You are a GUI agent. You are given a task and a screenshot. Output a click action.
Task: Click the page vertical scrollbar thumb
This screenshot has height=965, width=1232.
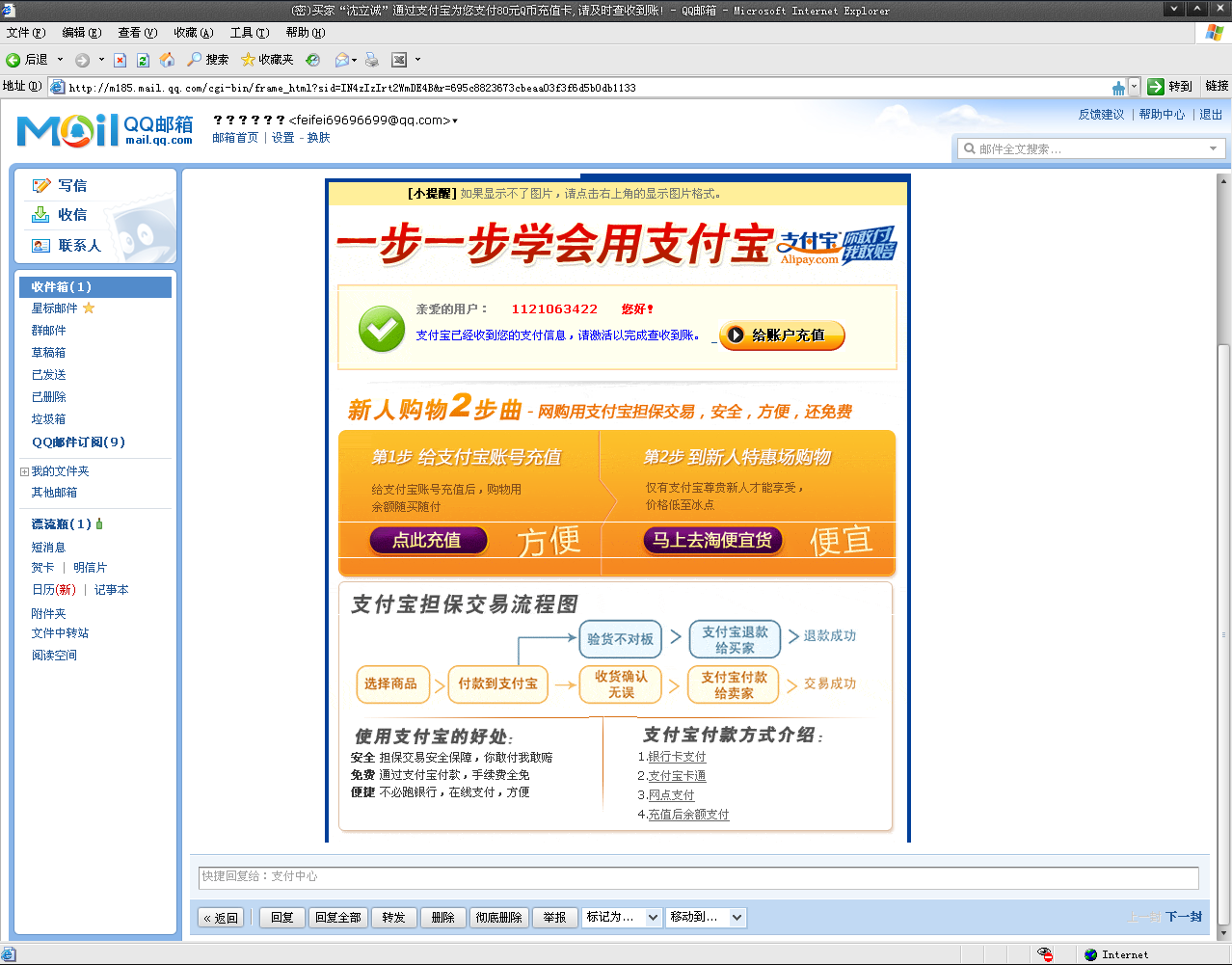point(1224,635)
